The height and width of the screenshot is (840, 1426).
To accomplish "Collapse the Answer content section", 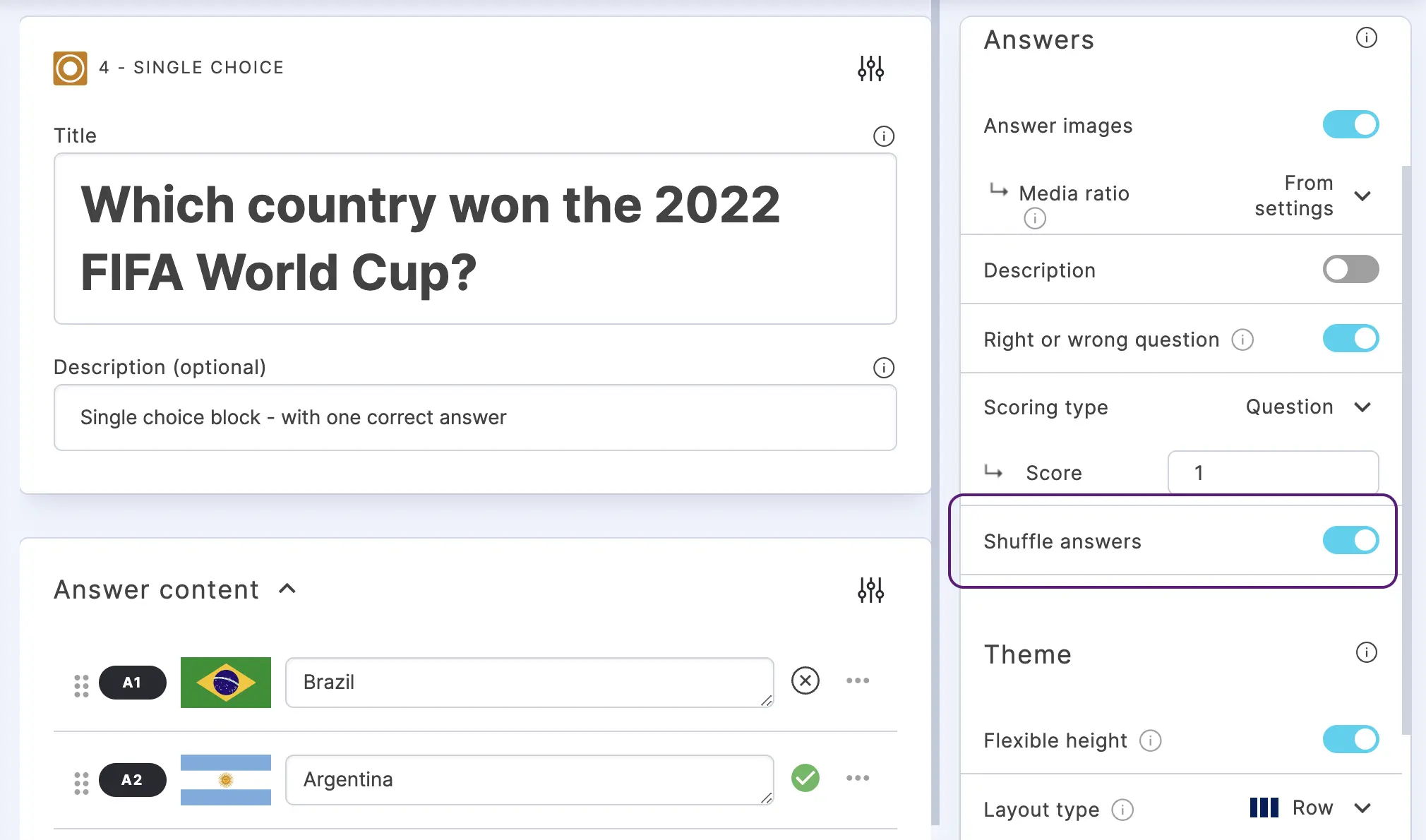I will click(x=287, y=589).
